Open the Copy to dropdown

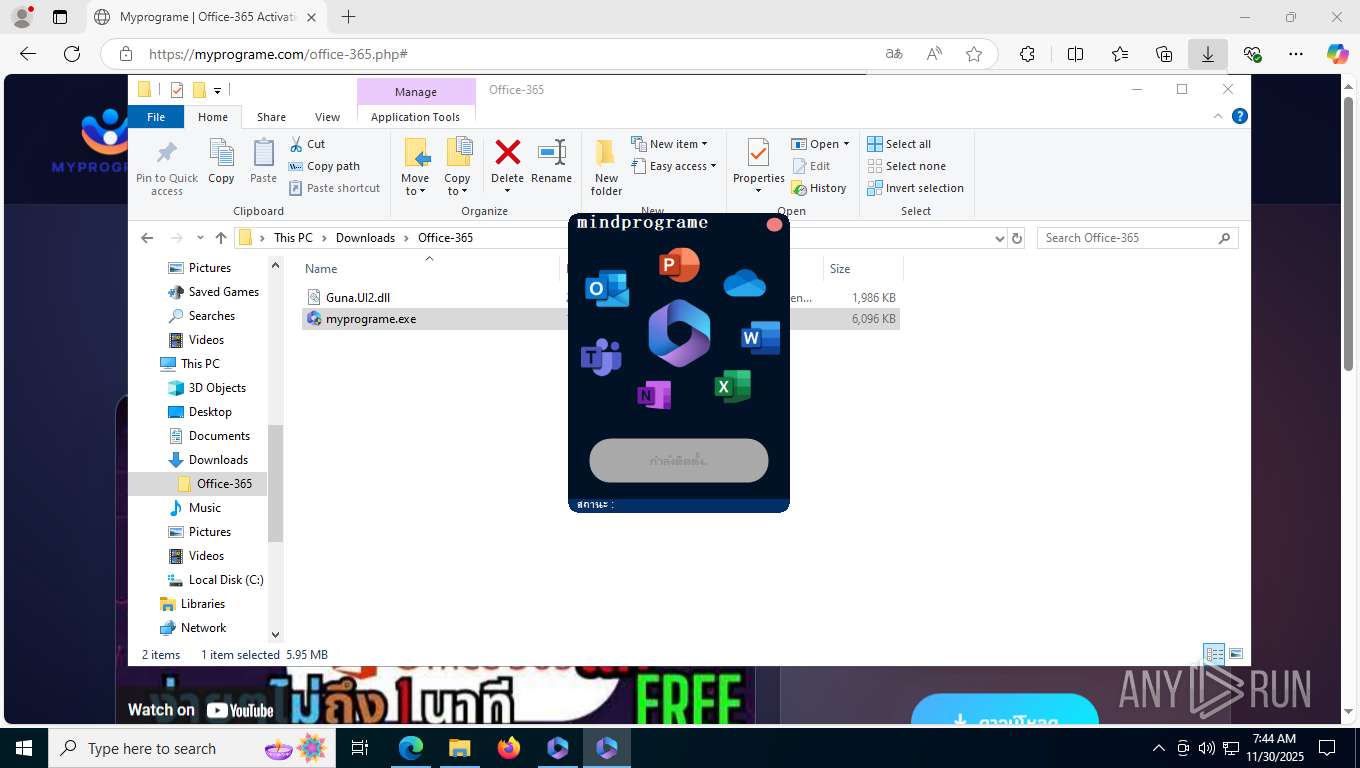tap(458, 168)
